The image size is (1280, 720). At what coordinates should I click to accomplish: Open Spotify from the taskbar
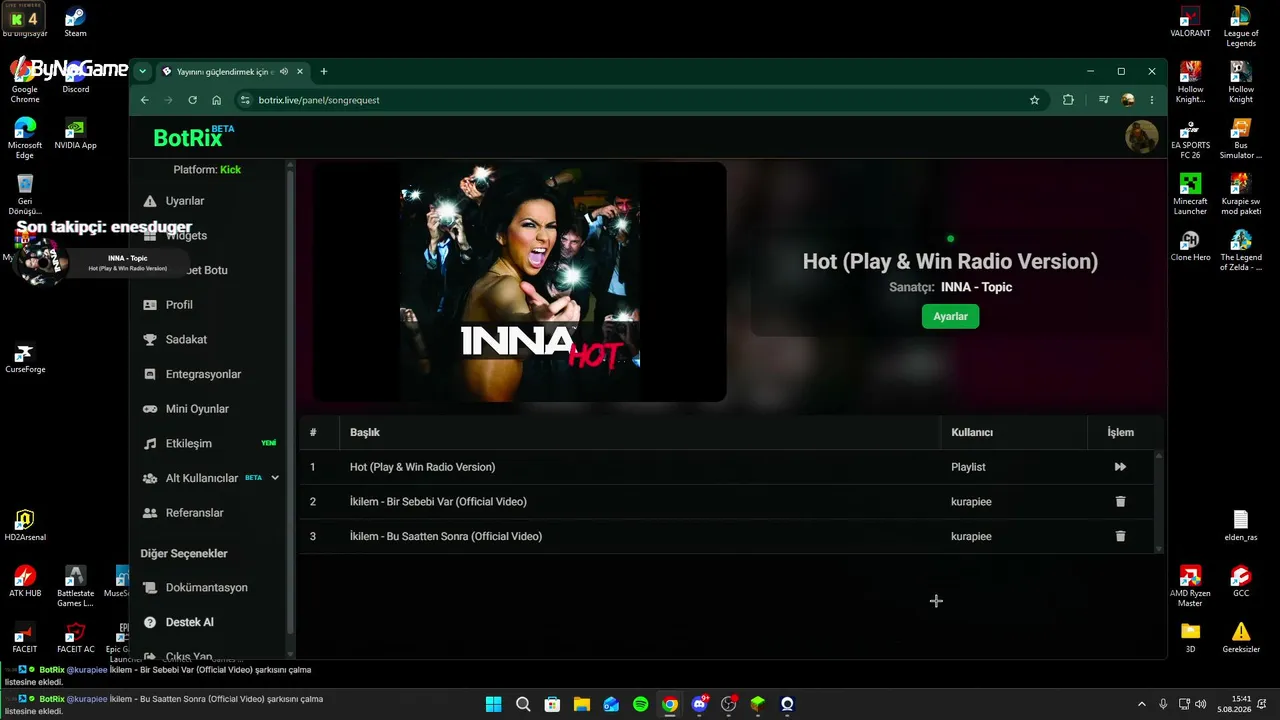[x=640, y=704]
